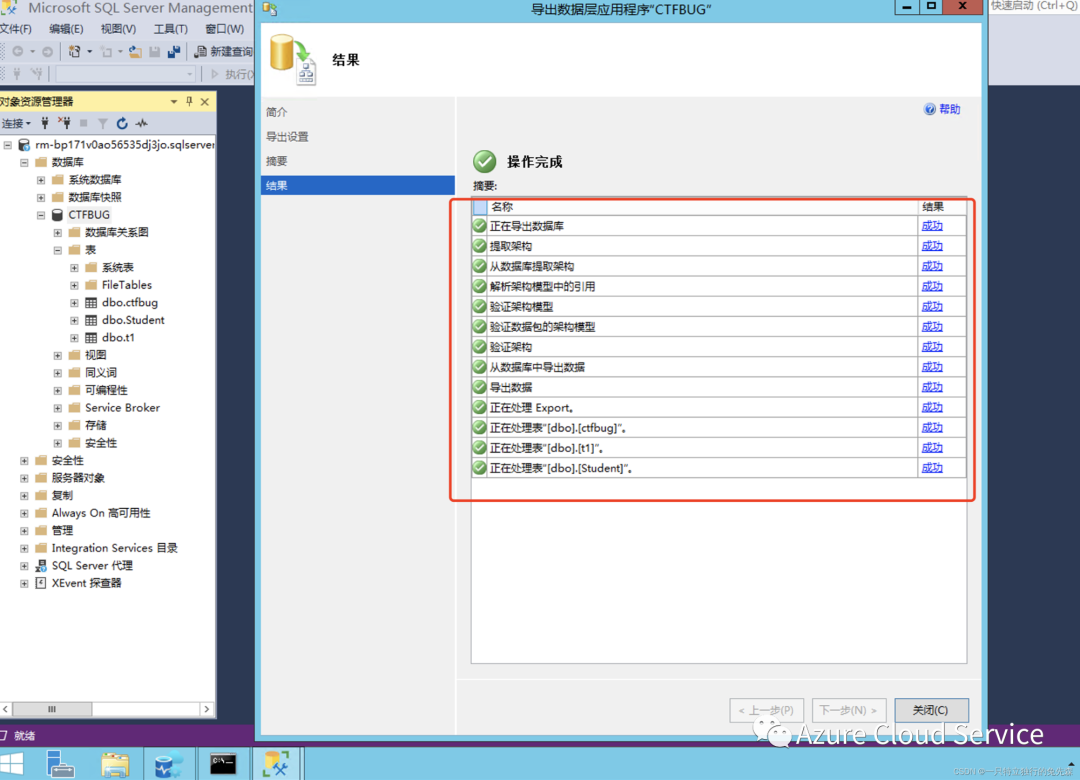Expand the 数据库快照 folder
The width and height of the screenshot is (1080, 780).
pos(41,198)
